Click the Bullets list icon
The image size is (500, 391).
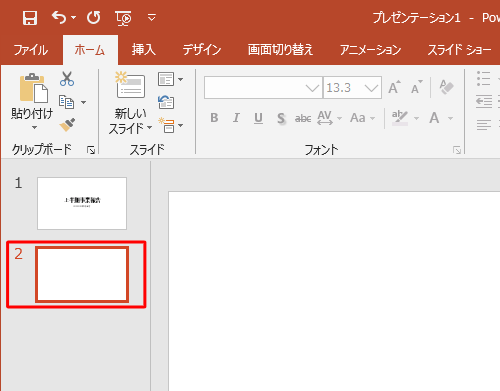pos(484,79)
